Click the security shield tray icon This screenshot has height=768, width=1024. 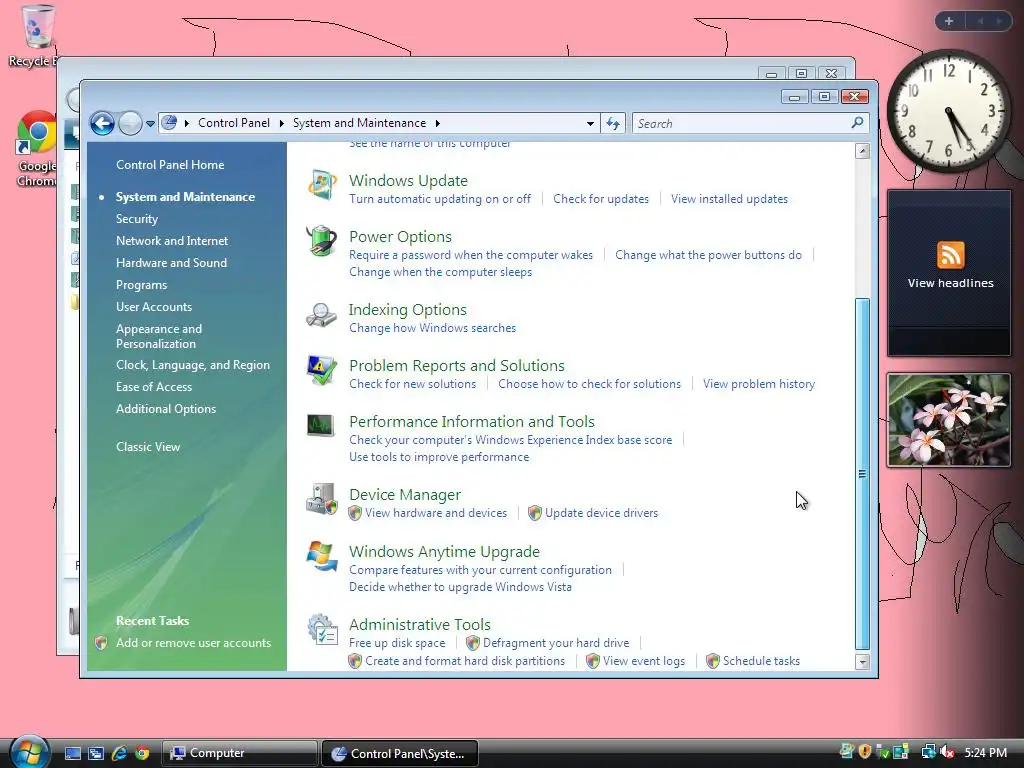pyautogui.click(x=865, y=752)
